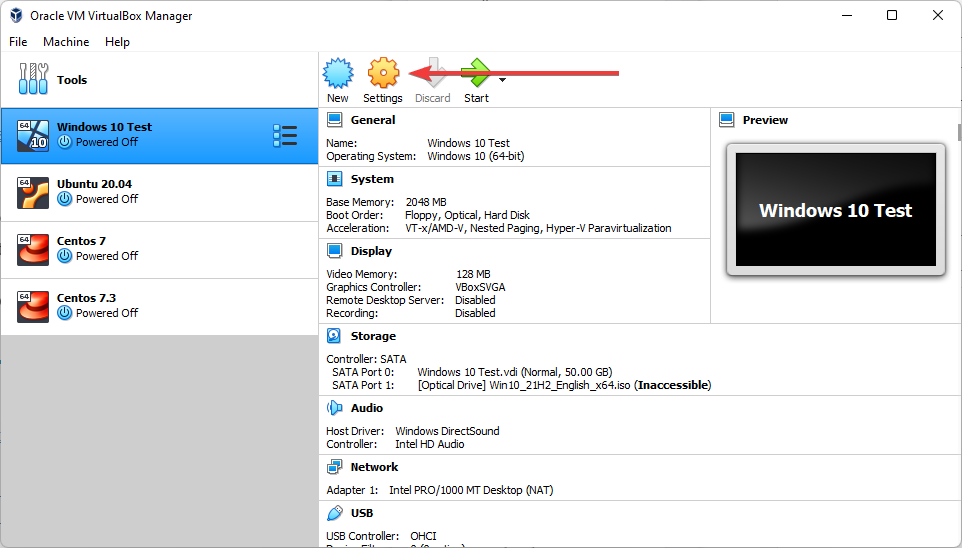Image resolution: width=962 pixels, height=548 pixels.
Task: Select Ubuntu 20.04 machine name
Action: pyautogui.click(x=94, y=184)
